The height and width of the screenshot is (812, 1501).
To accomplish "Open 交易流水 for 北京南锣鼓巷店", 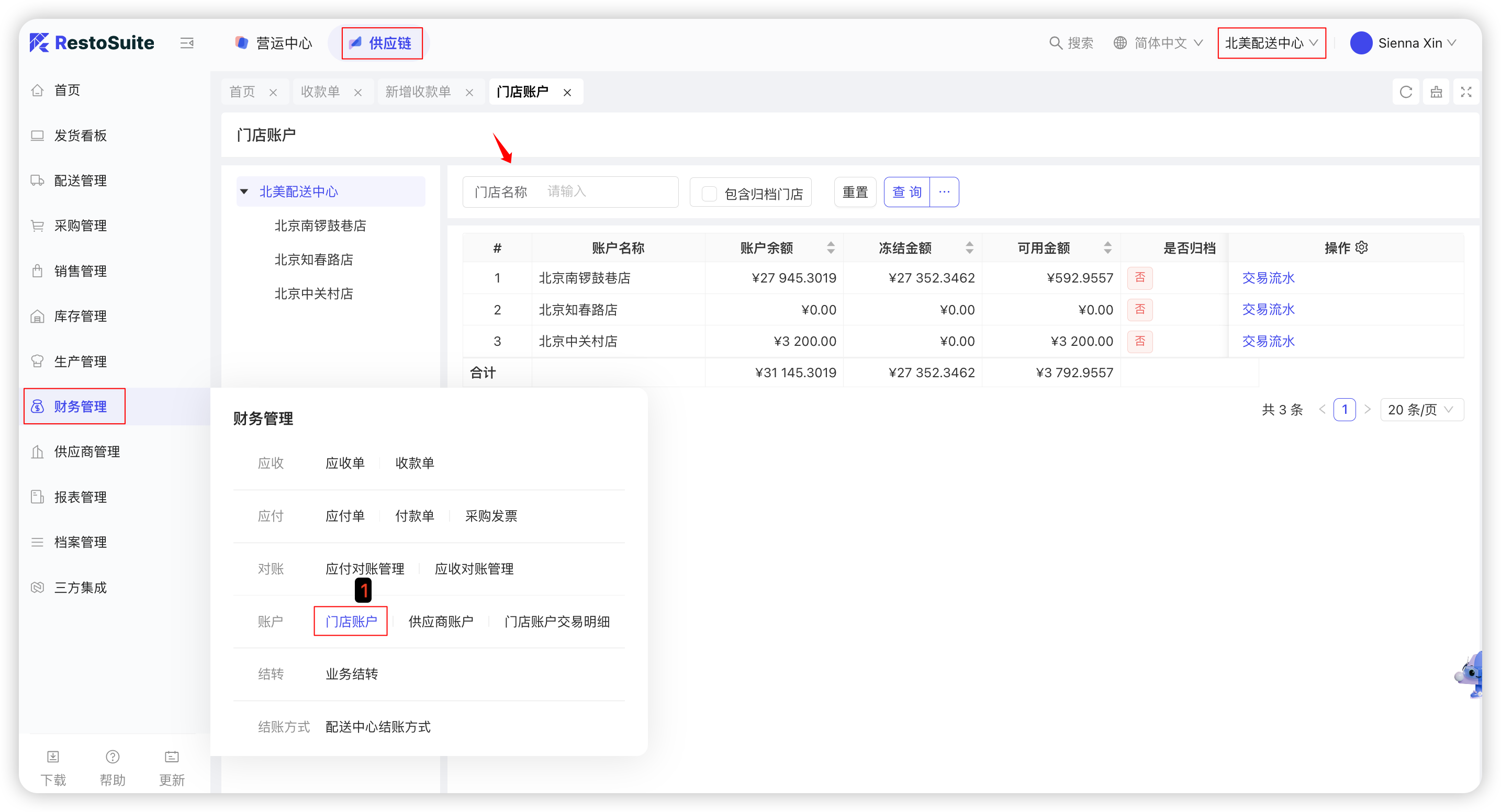I will [1268, 278].
